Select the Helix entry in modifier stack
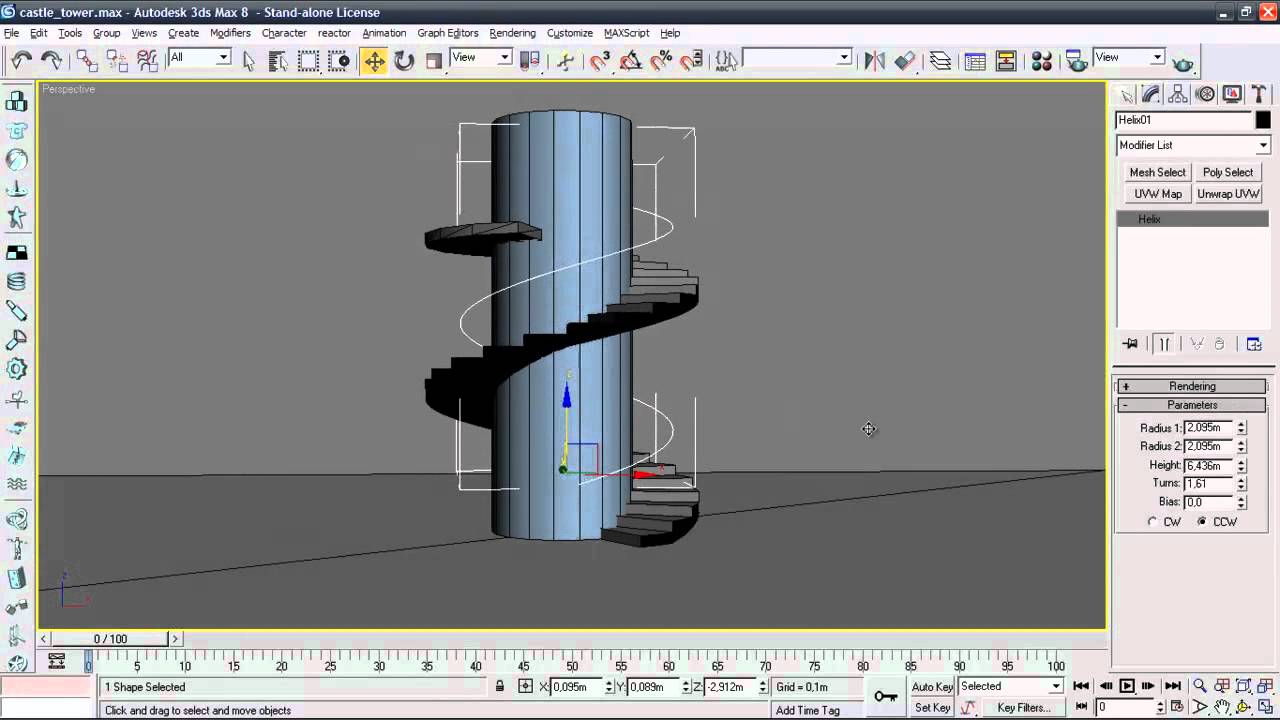1280x720 pixels. tap(1192, 219)
